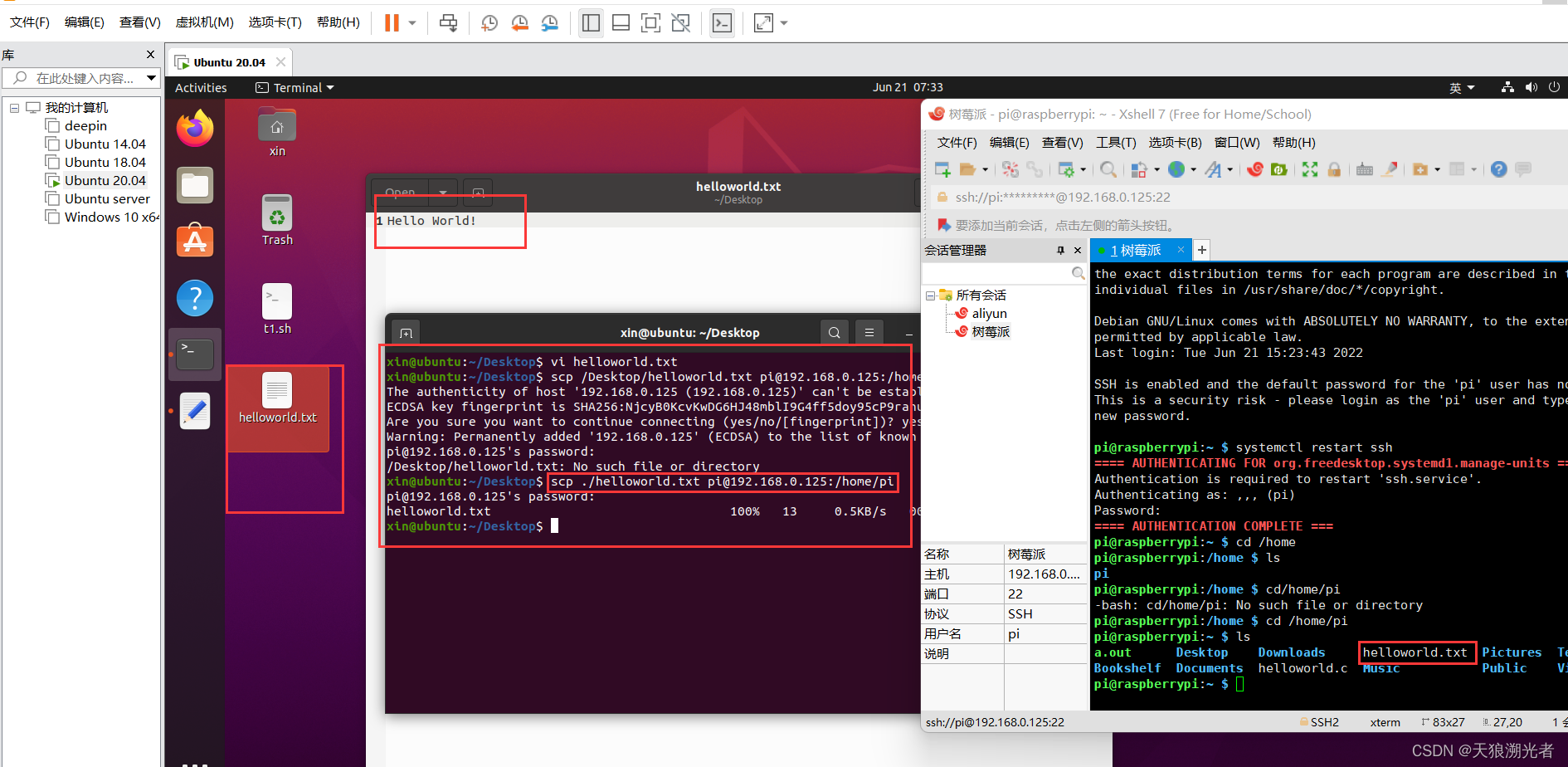1568x767 pixels.
Task: Close the VMware library panel
Action: click(x=150, y=55)
